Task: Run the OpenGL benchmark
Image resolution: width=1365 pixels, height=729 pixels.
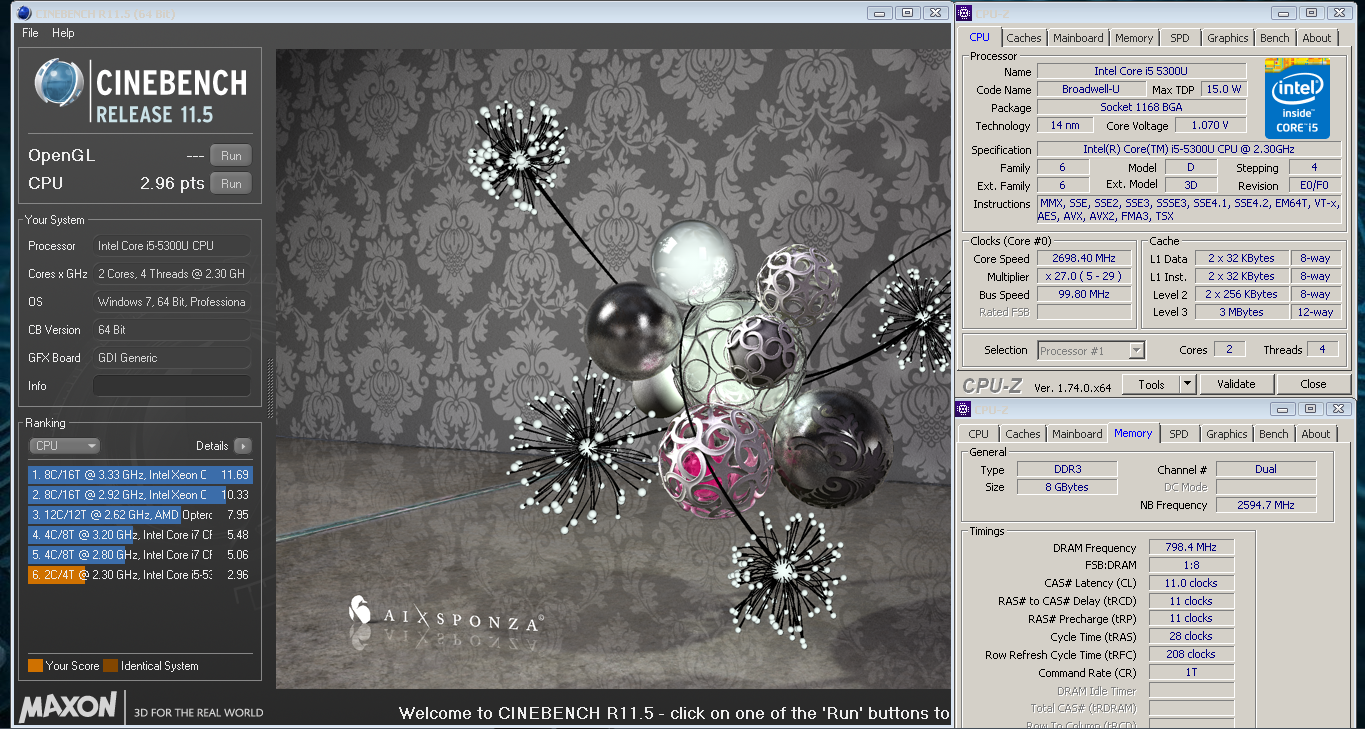Action: tap(231, 156)
